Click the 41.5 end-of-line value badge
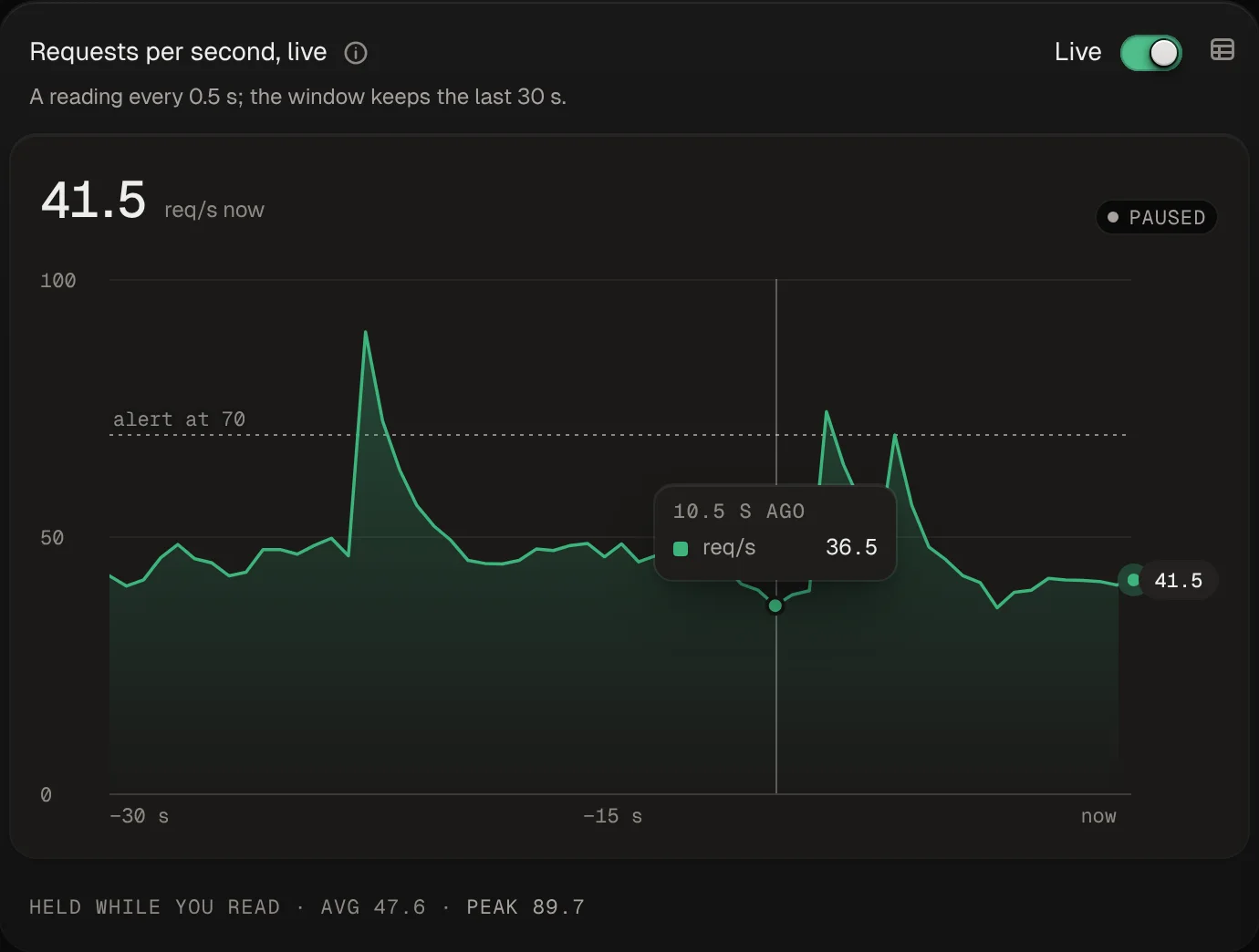The width and height of the screenshot is (1259, 952). (1178, 580)
